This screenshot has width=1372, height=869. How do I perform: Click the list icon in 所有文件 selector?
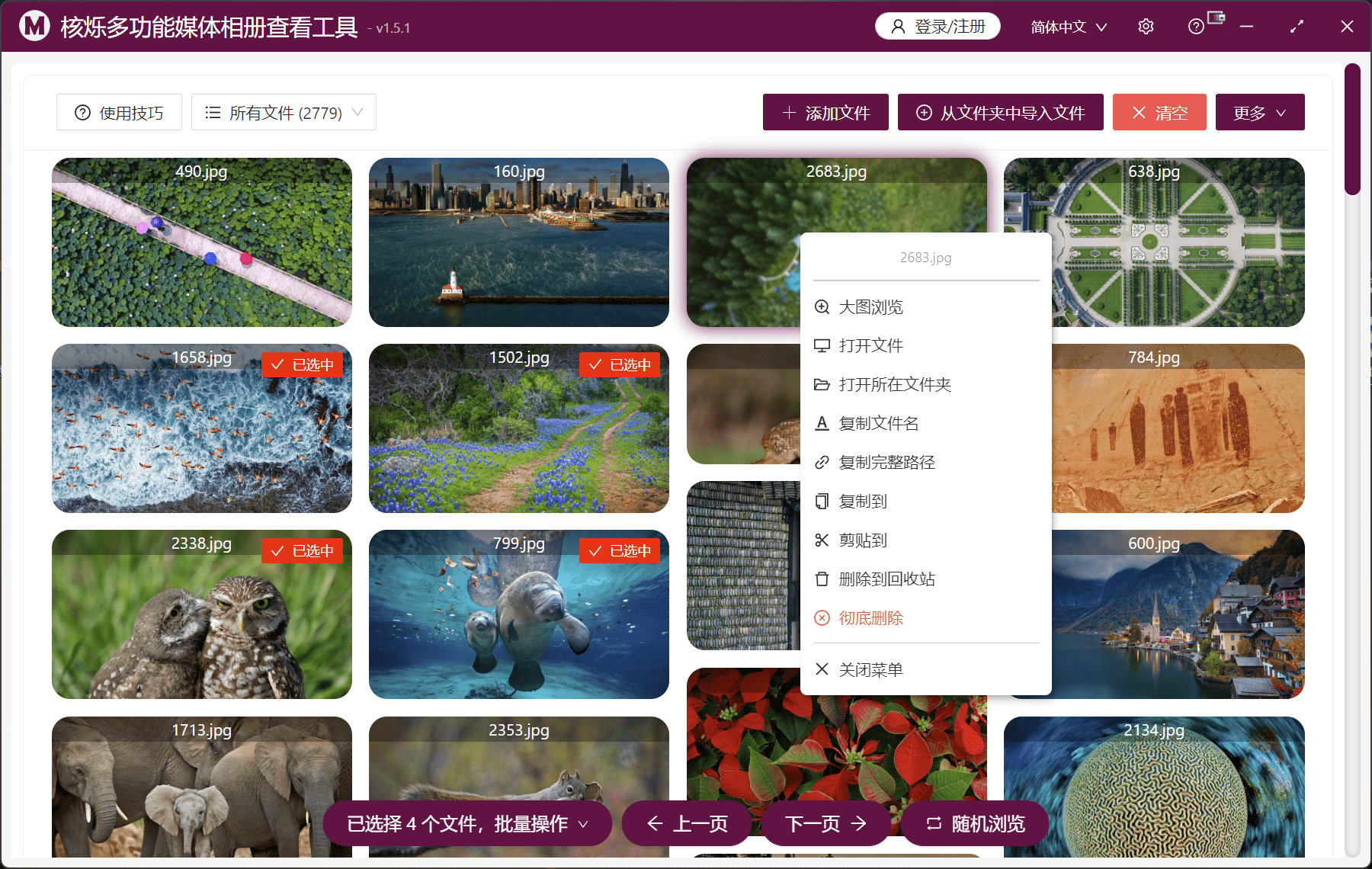tap(213, 113)
